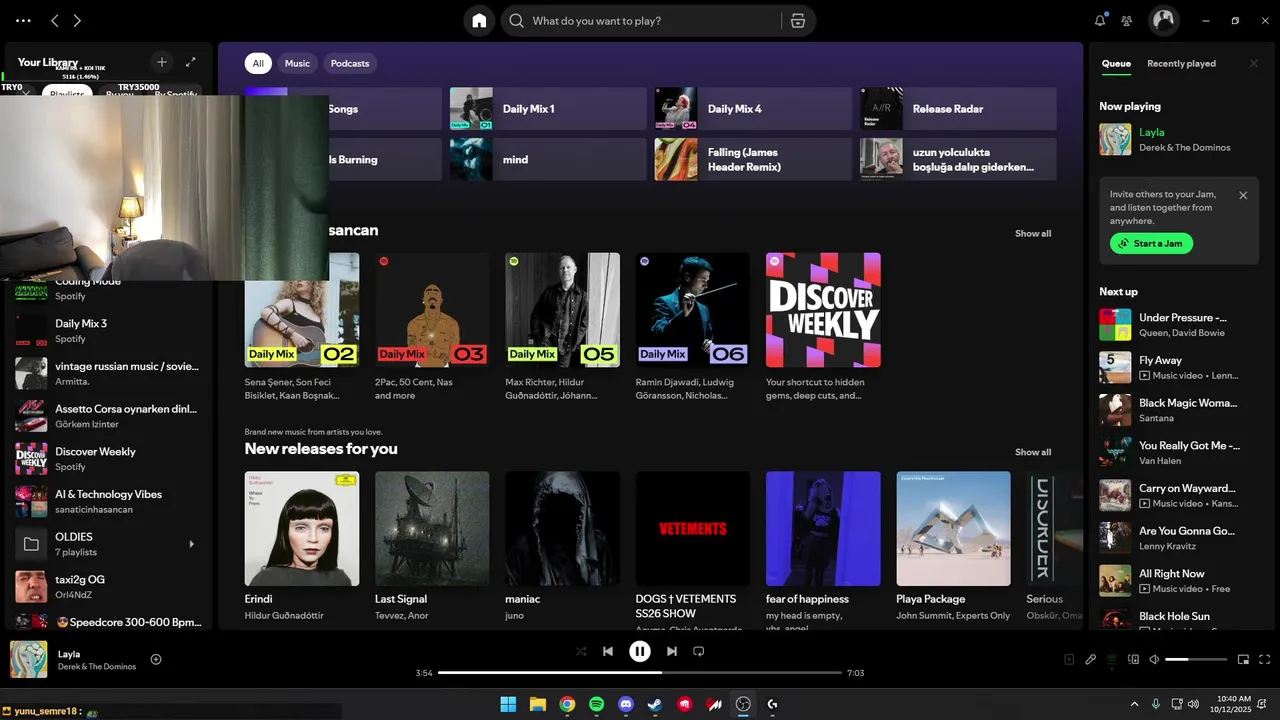Show all New releases for you

[x=1033, y=452]
